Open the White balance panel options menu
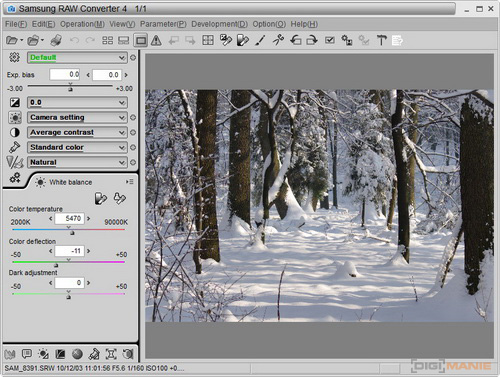500x377 pixels. point(129,182)
